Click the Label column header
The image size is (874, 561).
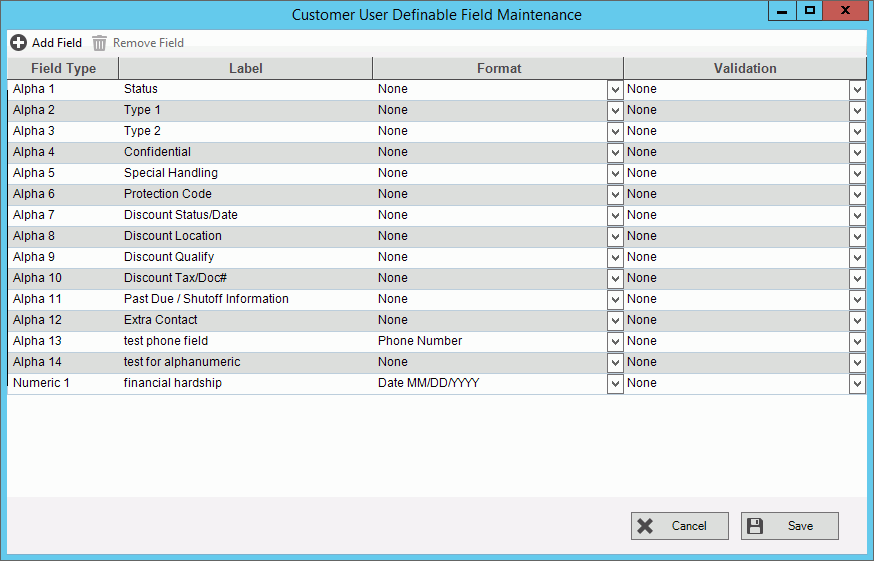245,68
